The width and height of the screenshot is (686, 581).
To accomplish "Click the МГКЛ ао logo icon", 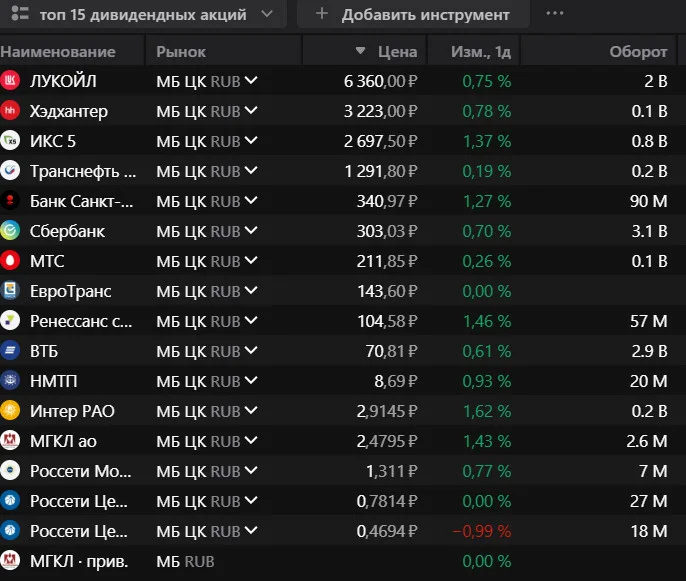I will pyautogui.click(x=10, y=441).
